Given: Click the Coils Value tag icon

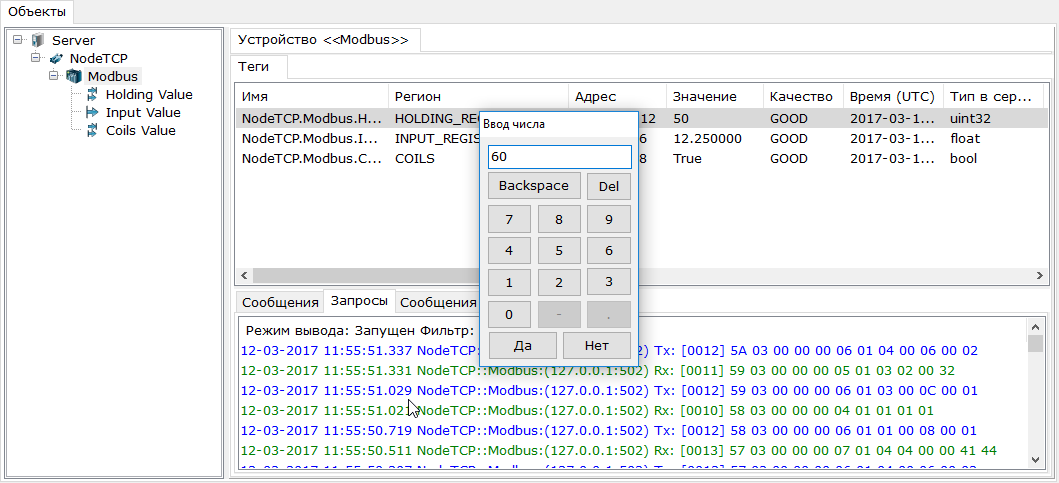Looking at the screenshot, I should point(92,131).
